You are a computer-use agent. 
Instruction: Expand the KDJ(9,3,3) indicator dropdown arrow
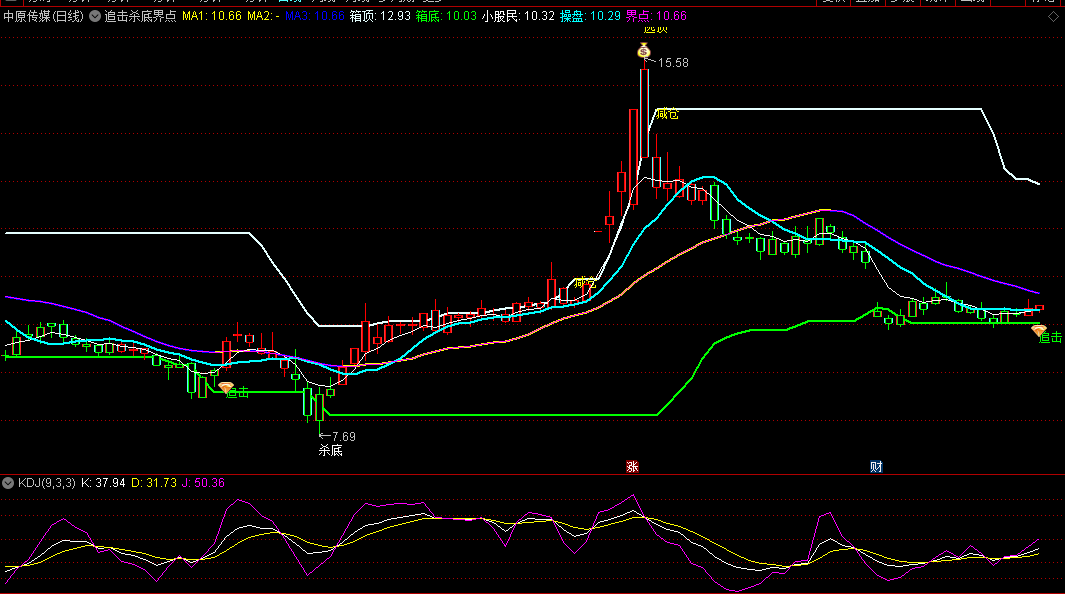[x=9, y=483]
